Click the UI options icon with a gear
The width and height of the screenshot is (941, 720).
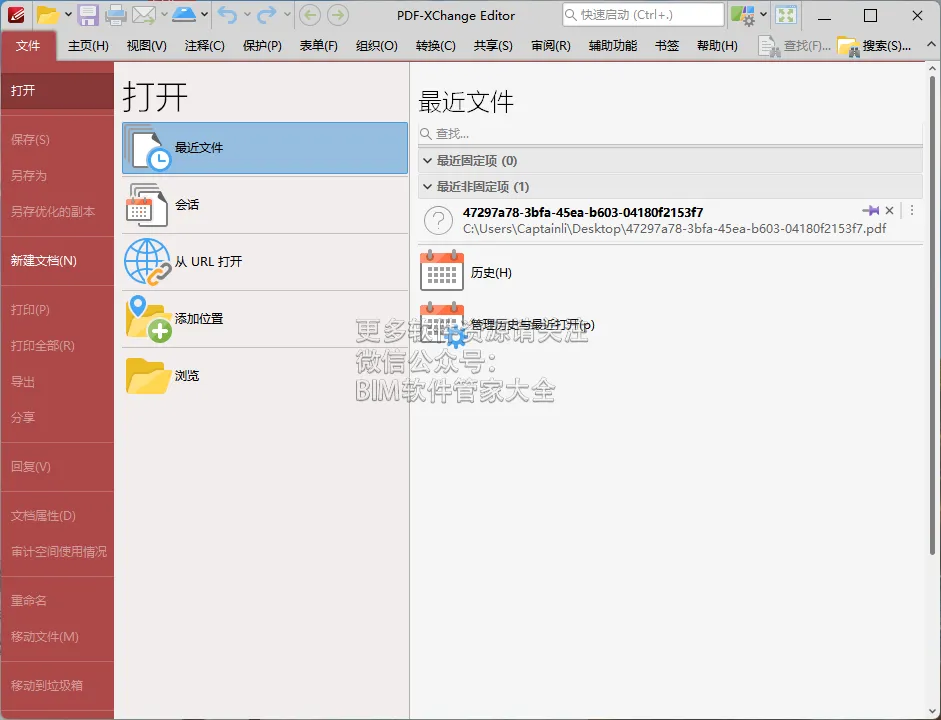[x=742, y=15]
